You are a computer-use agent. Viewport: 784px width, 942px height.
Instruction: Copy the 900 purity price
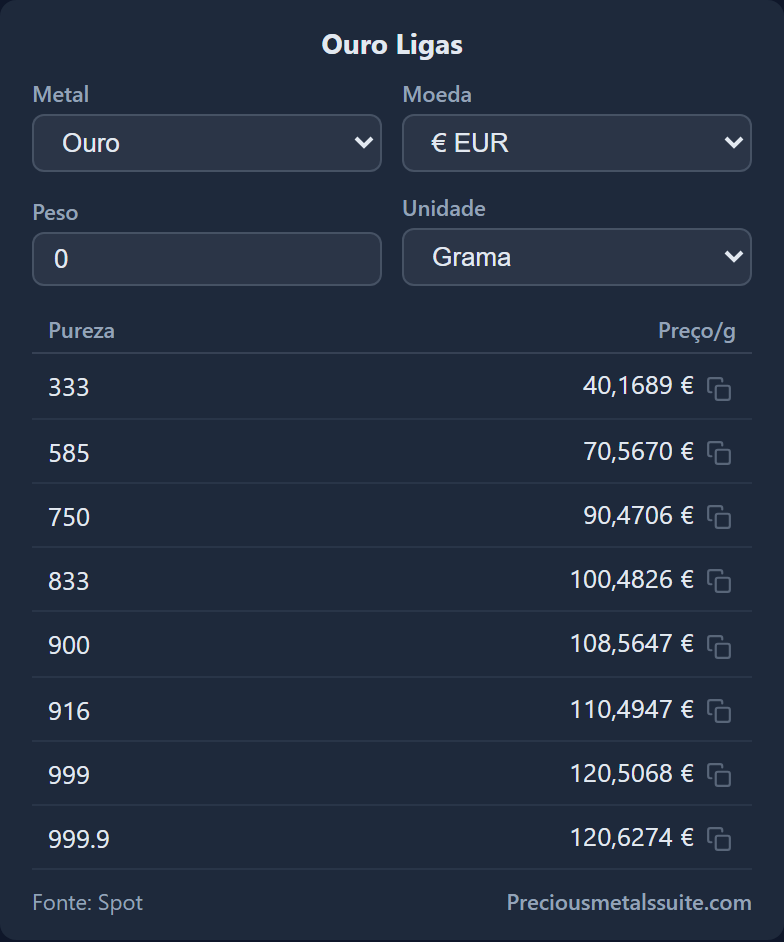[x=719, y=646]
